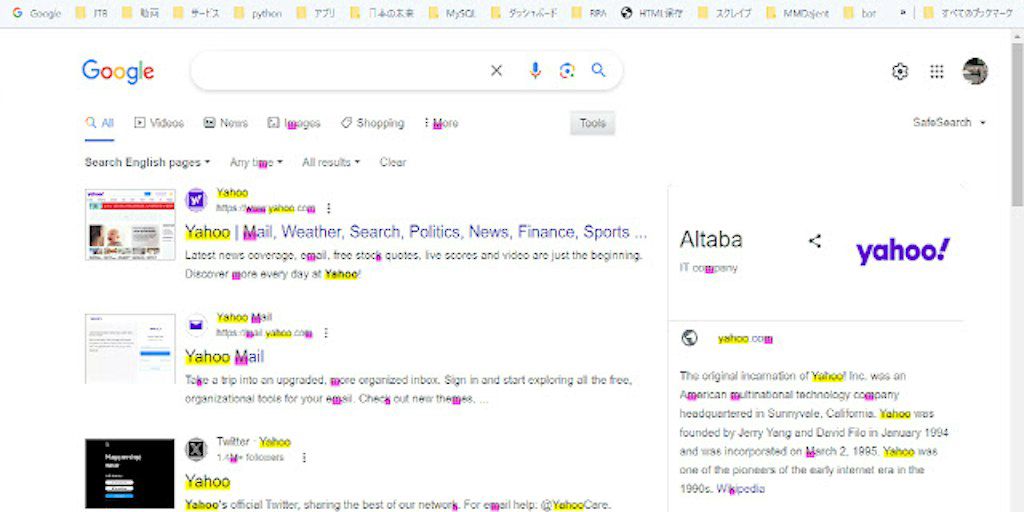Screen dimensions: 1024x512
Task: Open options menu beside www.yahoo.com
Action: pos(328,208)
